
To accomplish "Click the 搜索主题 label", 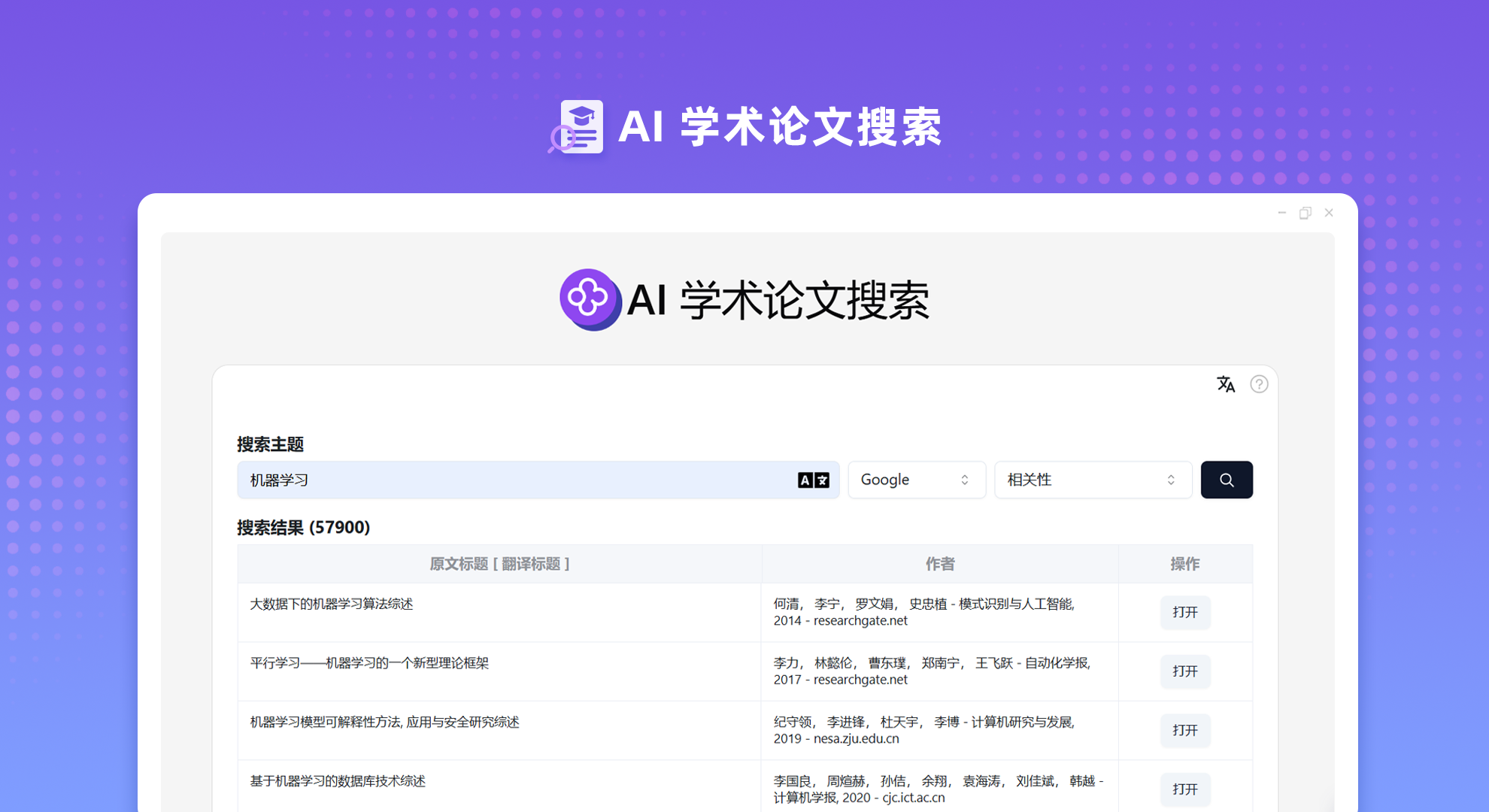I will [271, 444].
